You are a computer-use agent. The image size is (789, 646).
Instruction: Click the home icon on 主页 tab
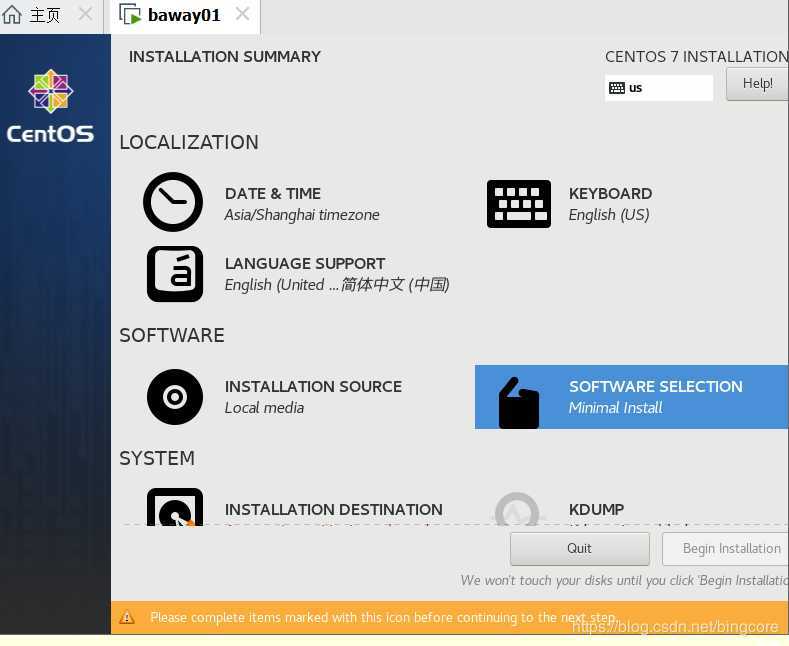[12, 15]
